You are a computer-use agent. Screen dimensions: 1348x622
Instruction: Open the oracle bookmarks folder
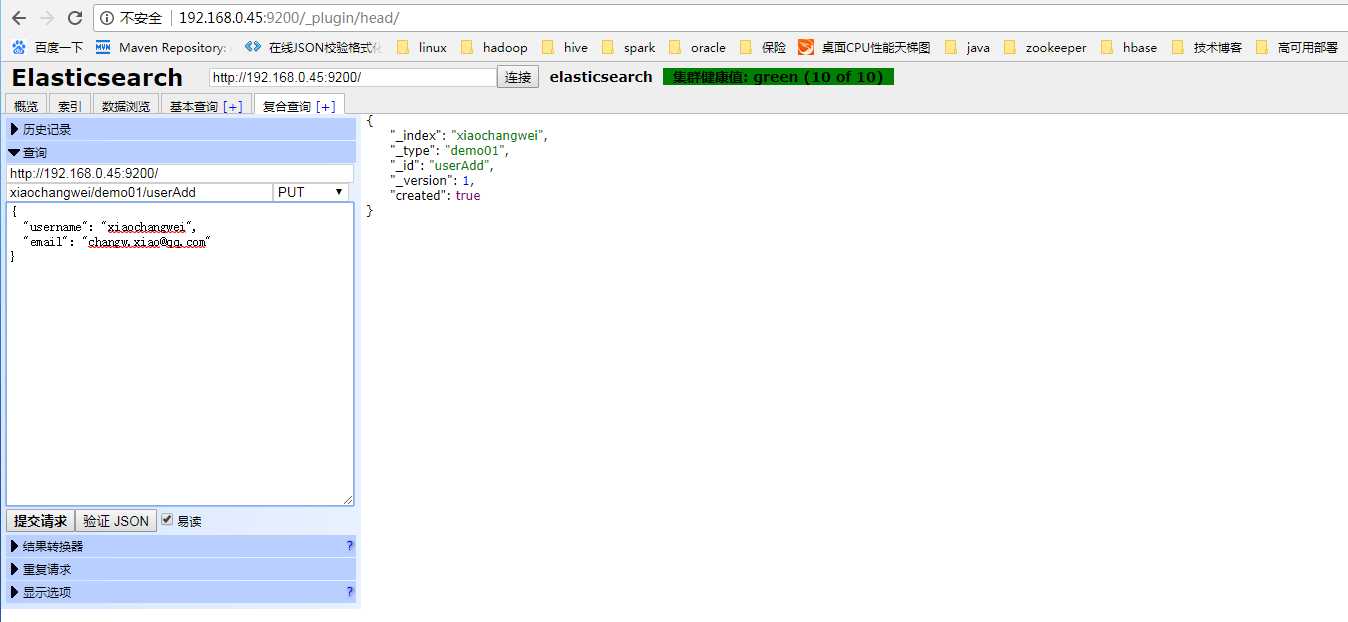(x=697, y=47)
